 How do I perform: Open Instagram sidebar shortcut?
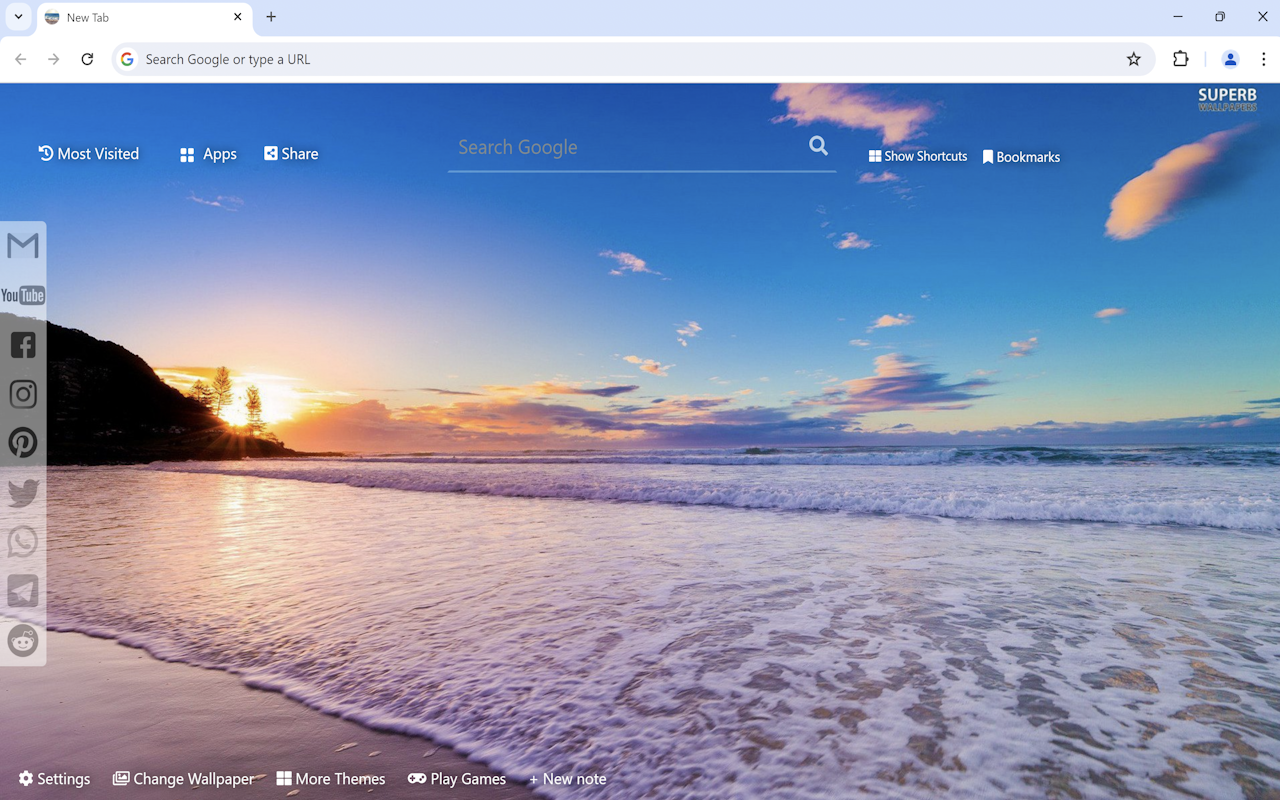tap(22, 394)
